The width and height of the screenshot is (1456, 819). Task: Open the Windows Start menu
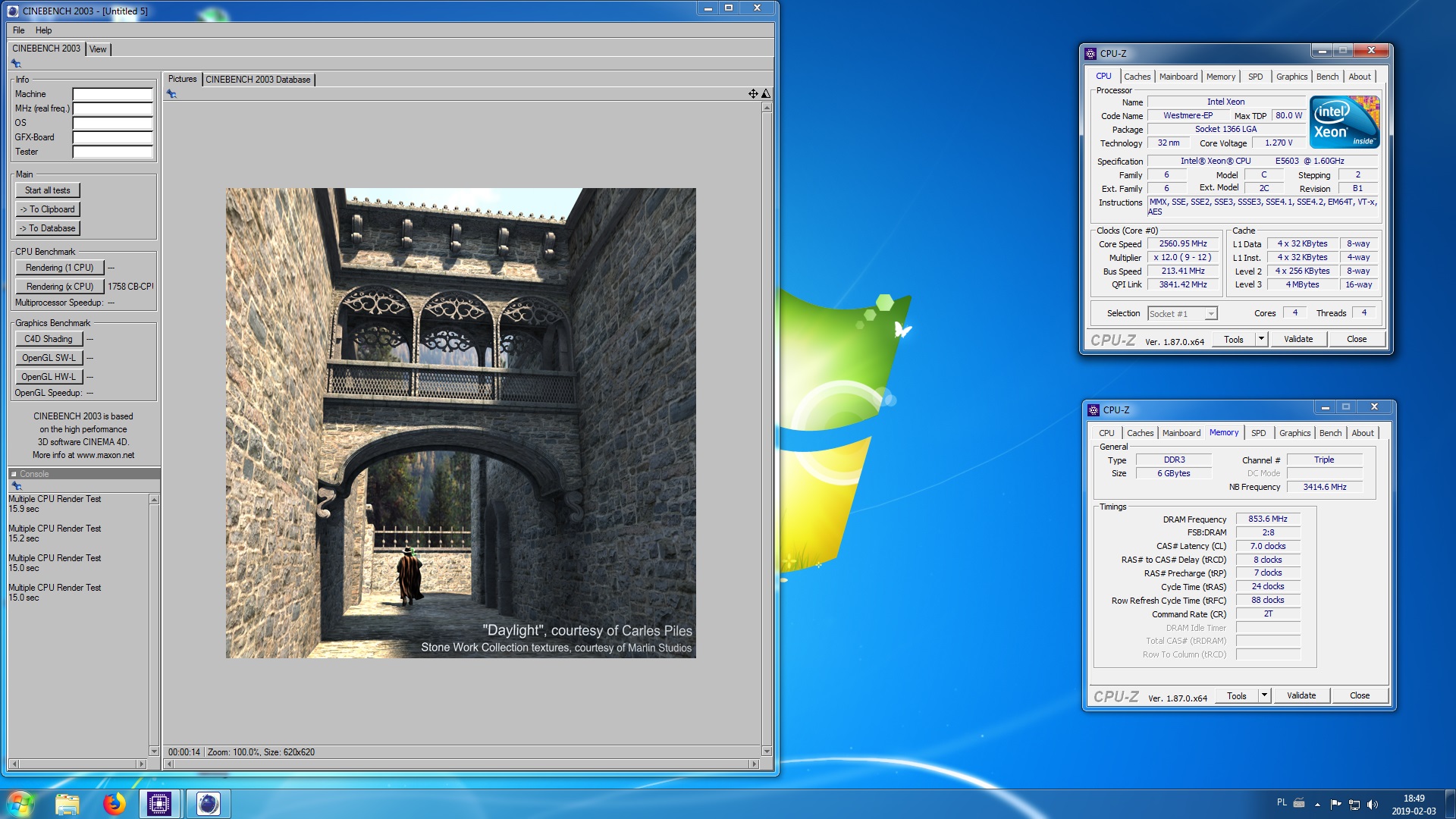tap(20, 803)
